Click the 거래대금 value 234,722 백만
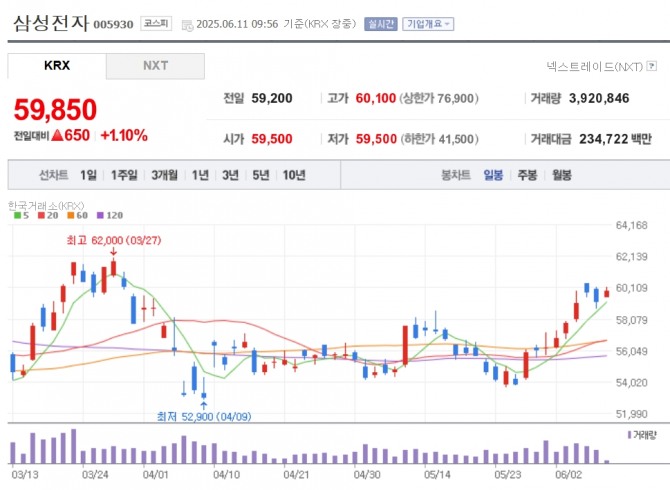The width and height of the screenshot is (670, 490). click(615, 139)
